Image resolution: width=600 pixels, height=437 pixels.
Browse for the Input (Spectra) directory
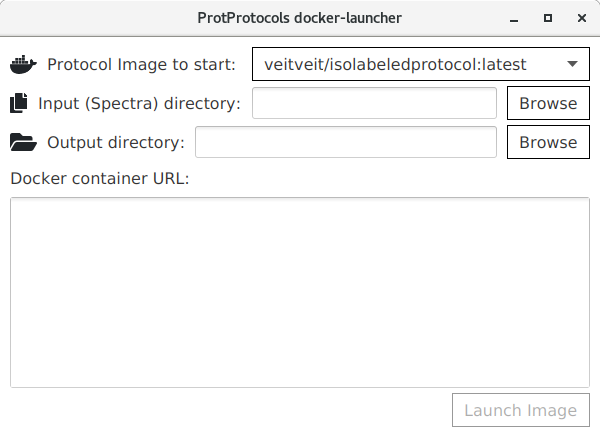548,103
